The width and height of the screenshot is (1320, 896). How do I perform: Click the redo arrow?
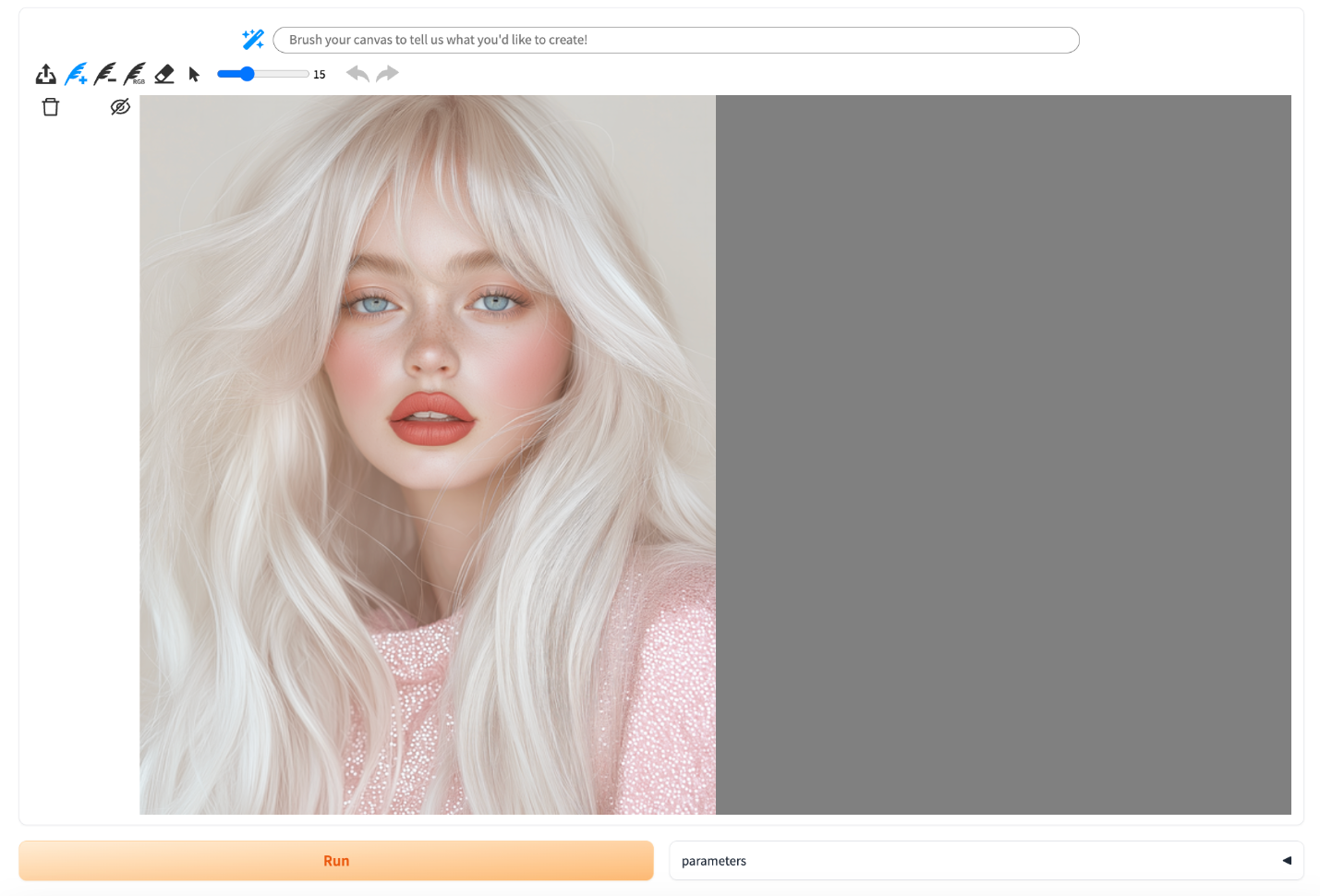point(388,73)
